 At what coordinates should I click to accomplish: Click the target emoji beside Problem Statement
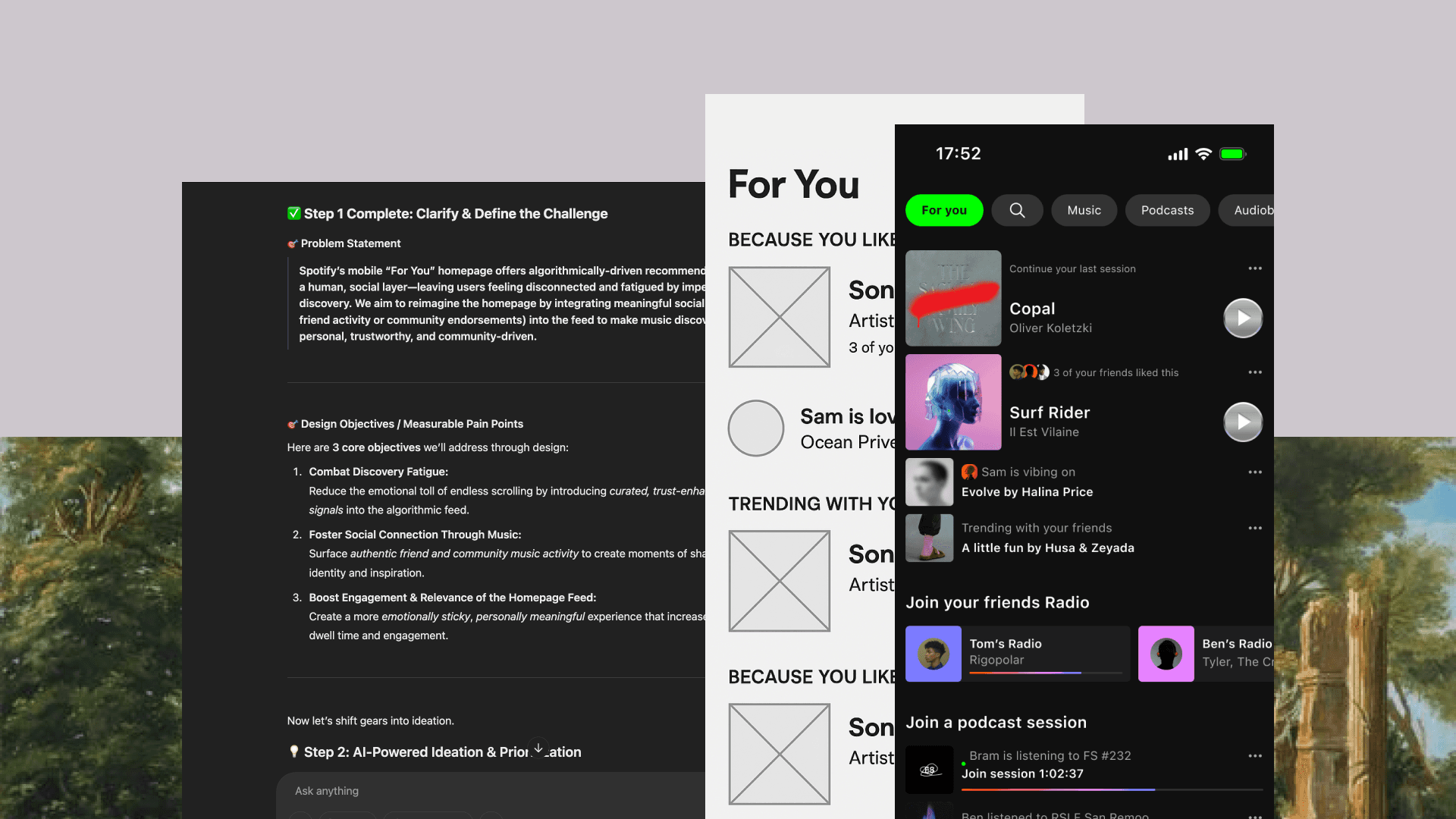coord(292,243)
